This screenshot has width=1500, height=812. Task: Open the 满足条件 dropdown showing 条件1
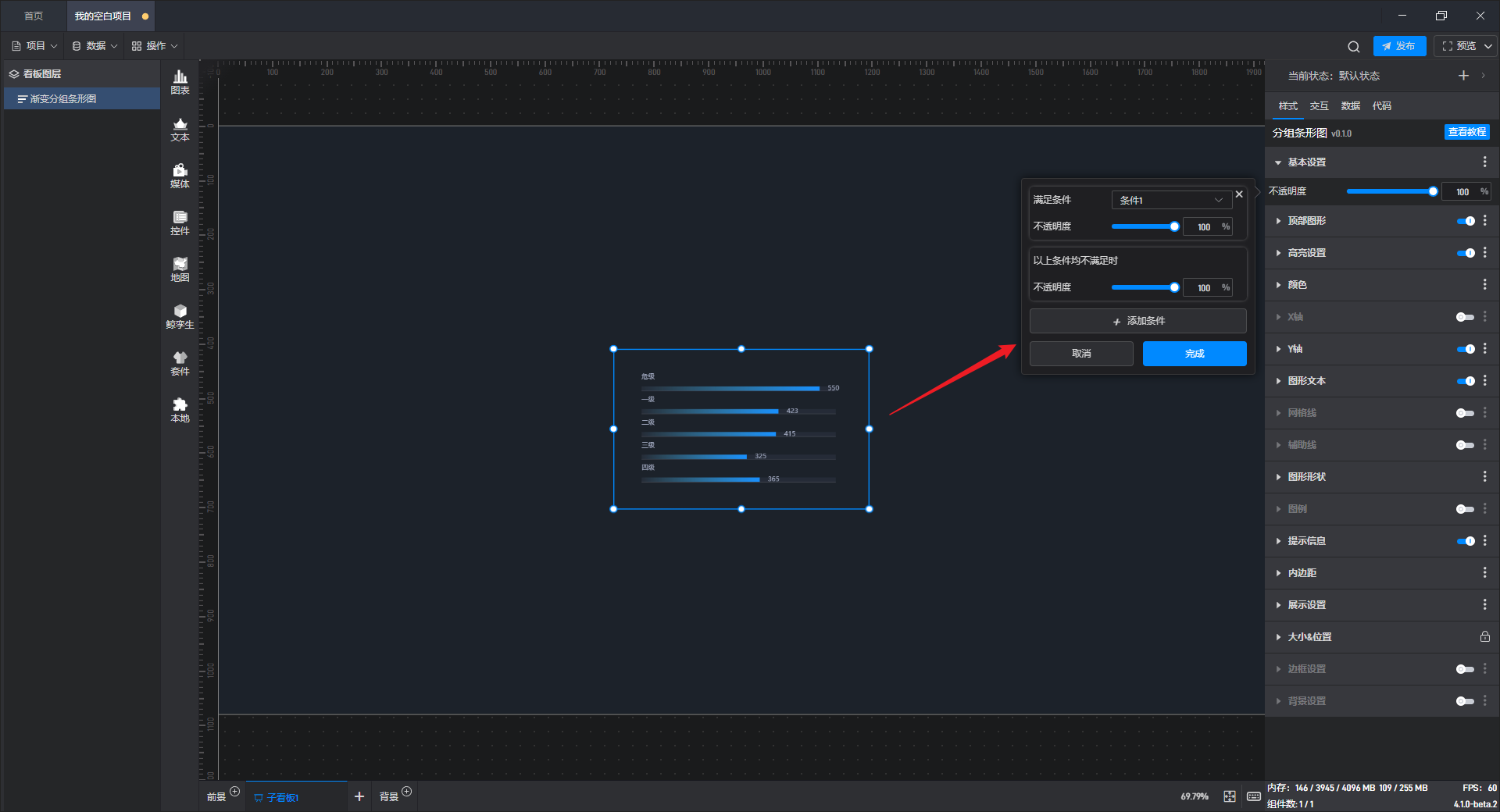tap(1171, 200)
